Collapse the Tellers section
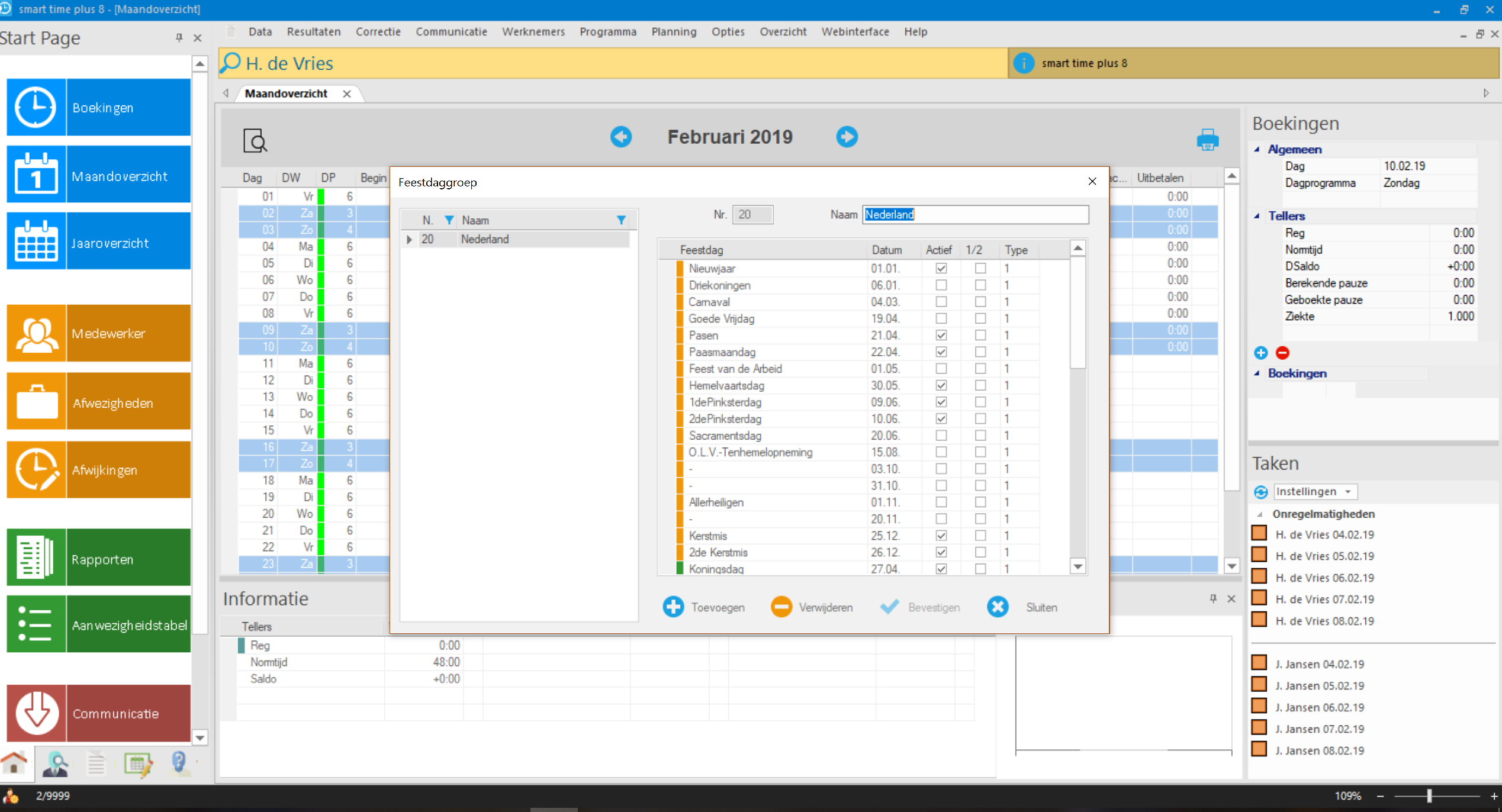 (1257, 216)
